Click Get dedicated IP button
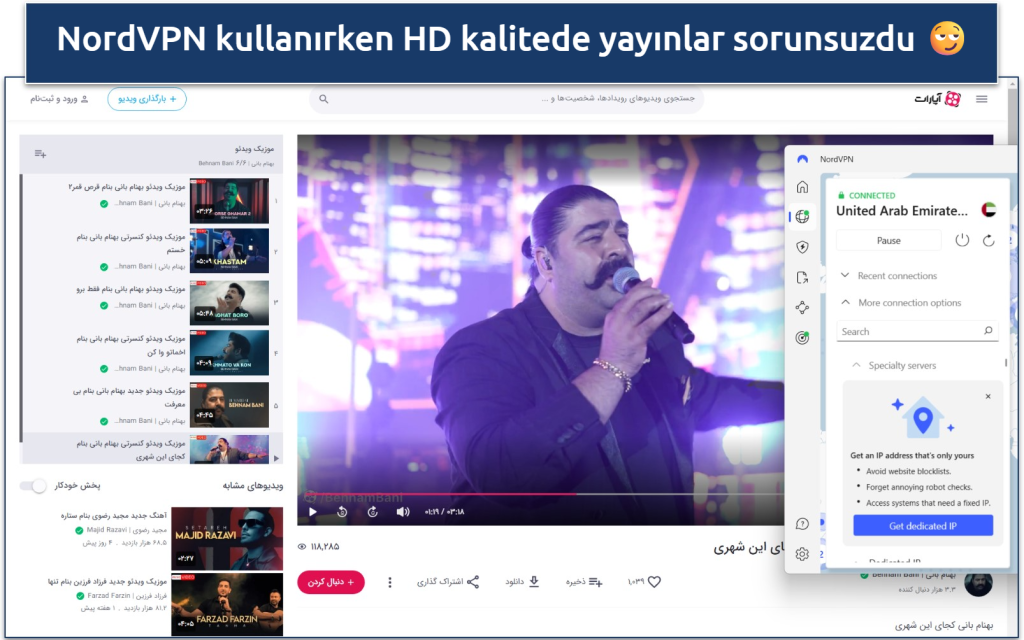 tap(923, 526)
